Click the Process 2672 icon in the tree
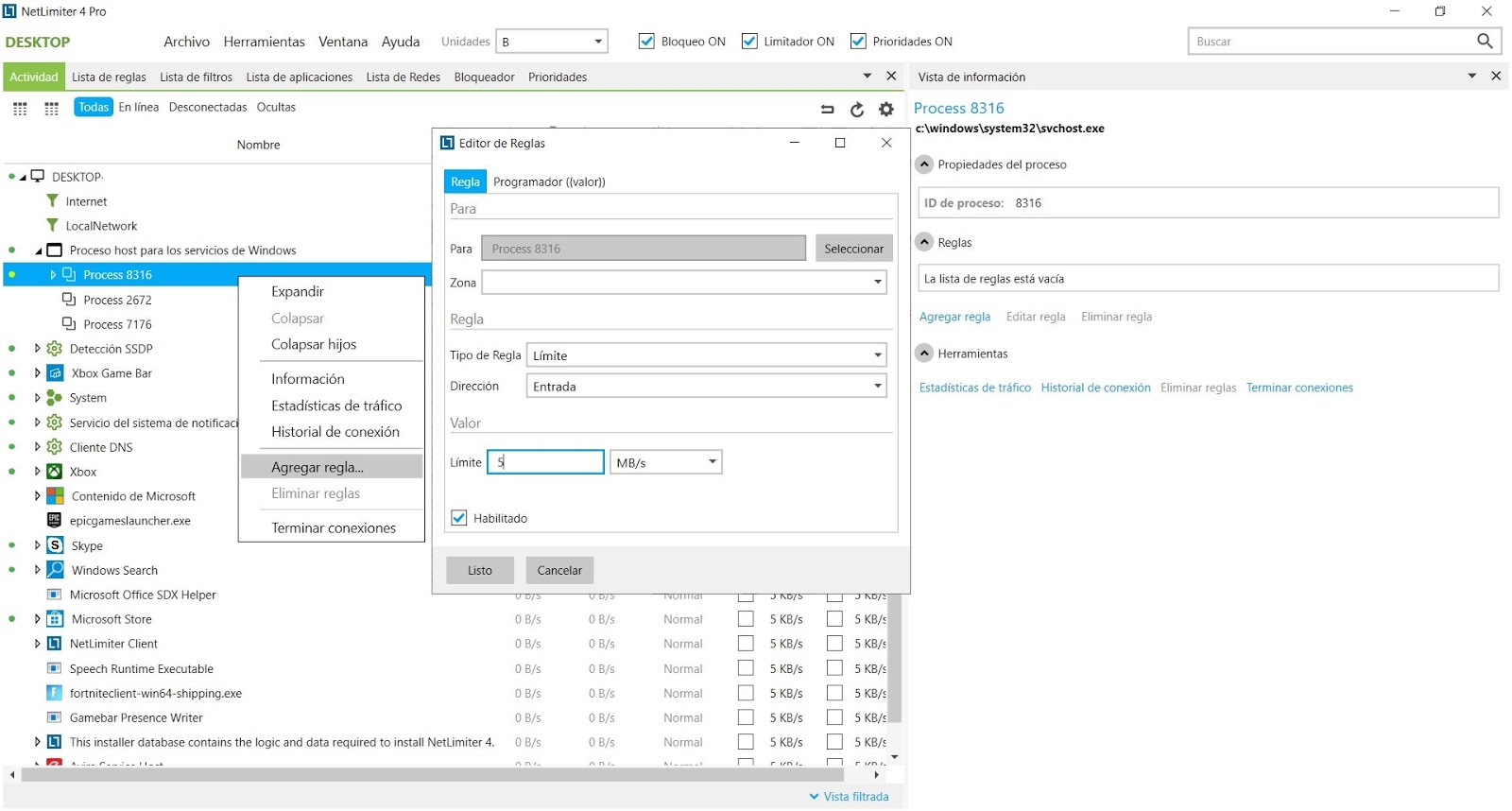Screen dimensions: 1512x811 (x=69, y=300)
